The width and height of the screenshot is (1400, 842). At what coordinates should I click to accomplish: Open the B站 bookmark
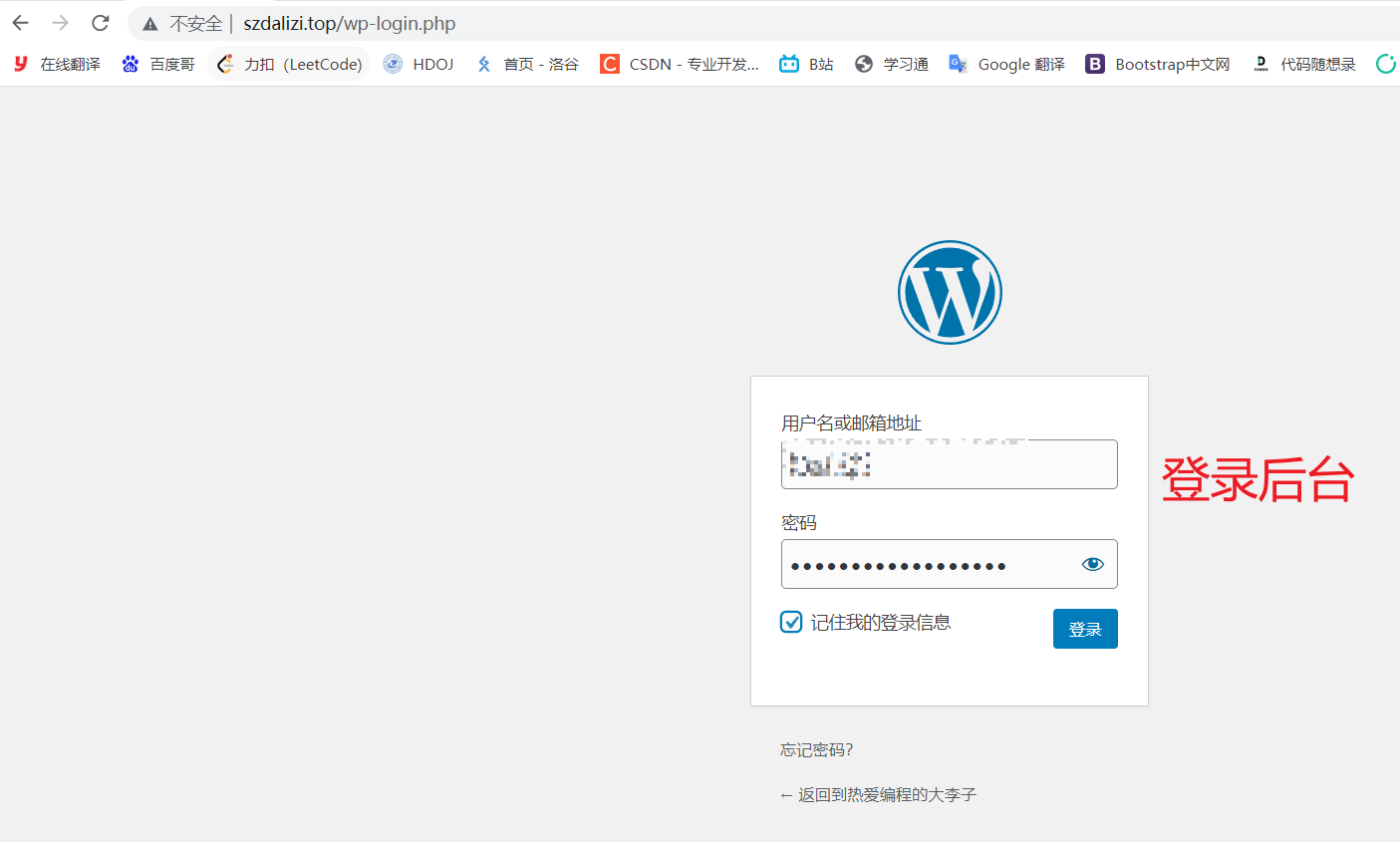coord(807,64)
